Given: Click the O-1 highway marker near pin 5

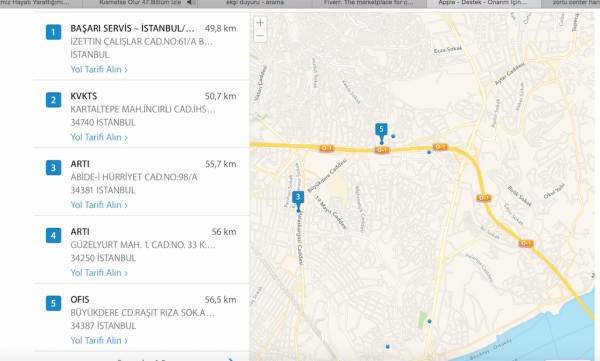Looking at the screenshot, I should pyautogui.click(x=382, y=150).
